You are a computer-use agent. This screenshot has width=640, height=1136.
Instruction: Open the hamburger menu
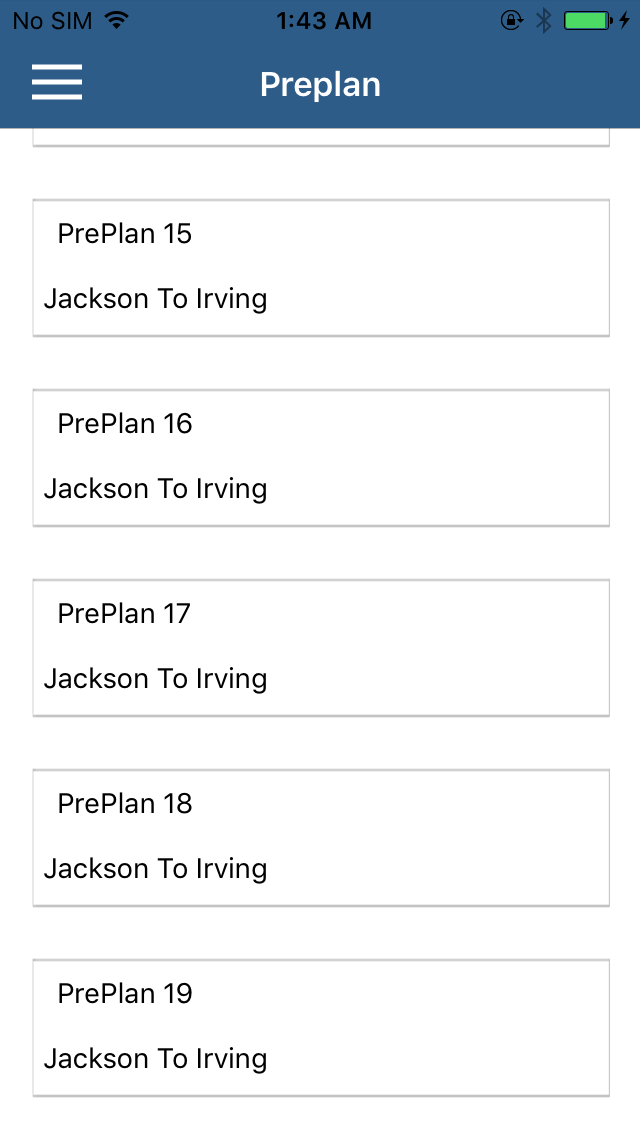[x=56, y=82]
